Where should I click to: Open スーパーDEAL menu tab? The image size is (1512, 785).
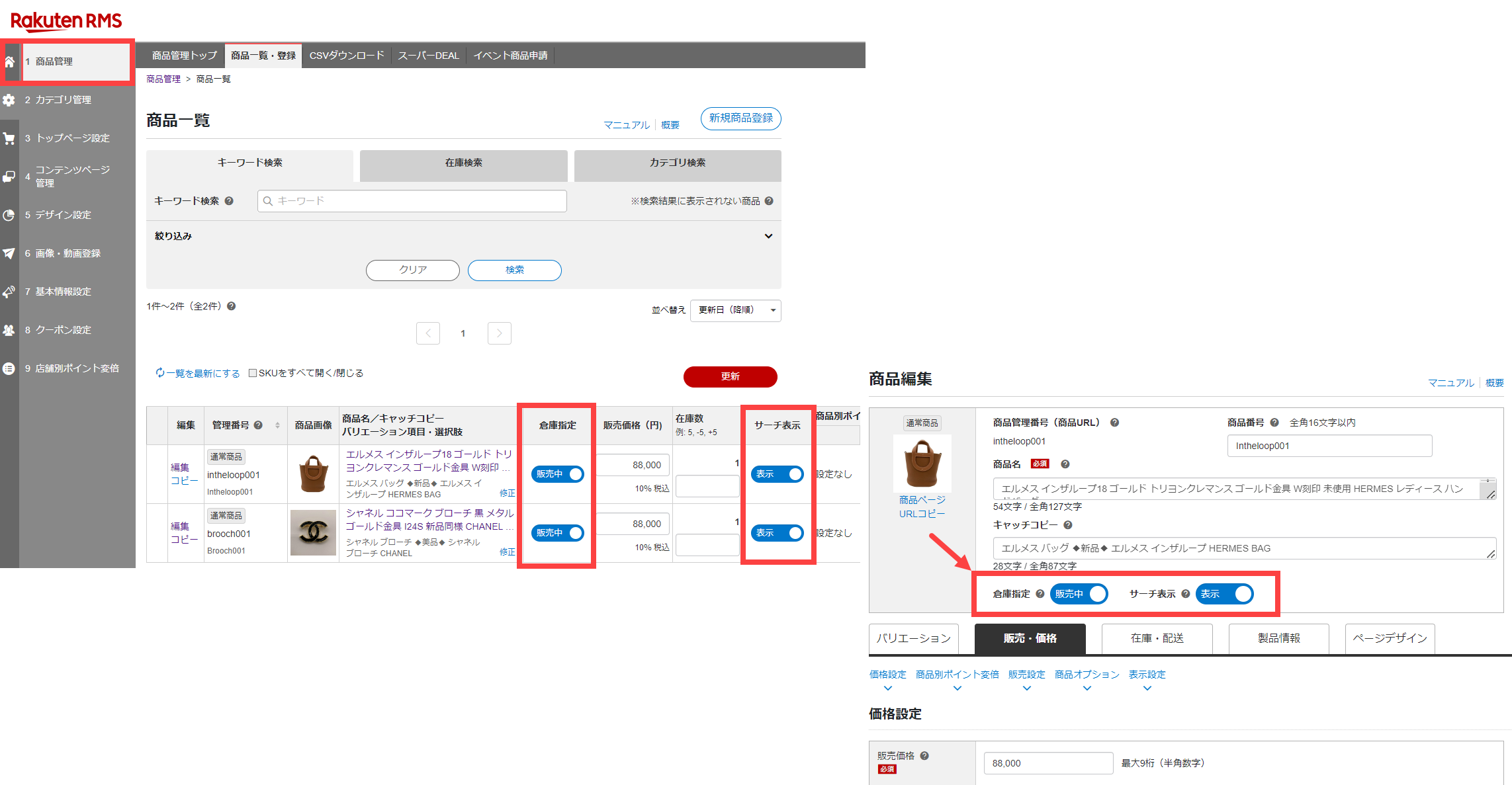(x=429, y=56)
